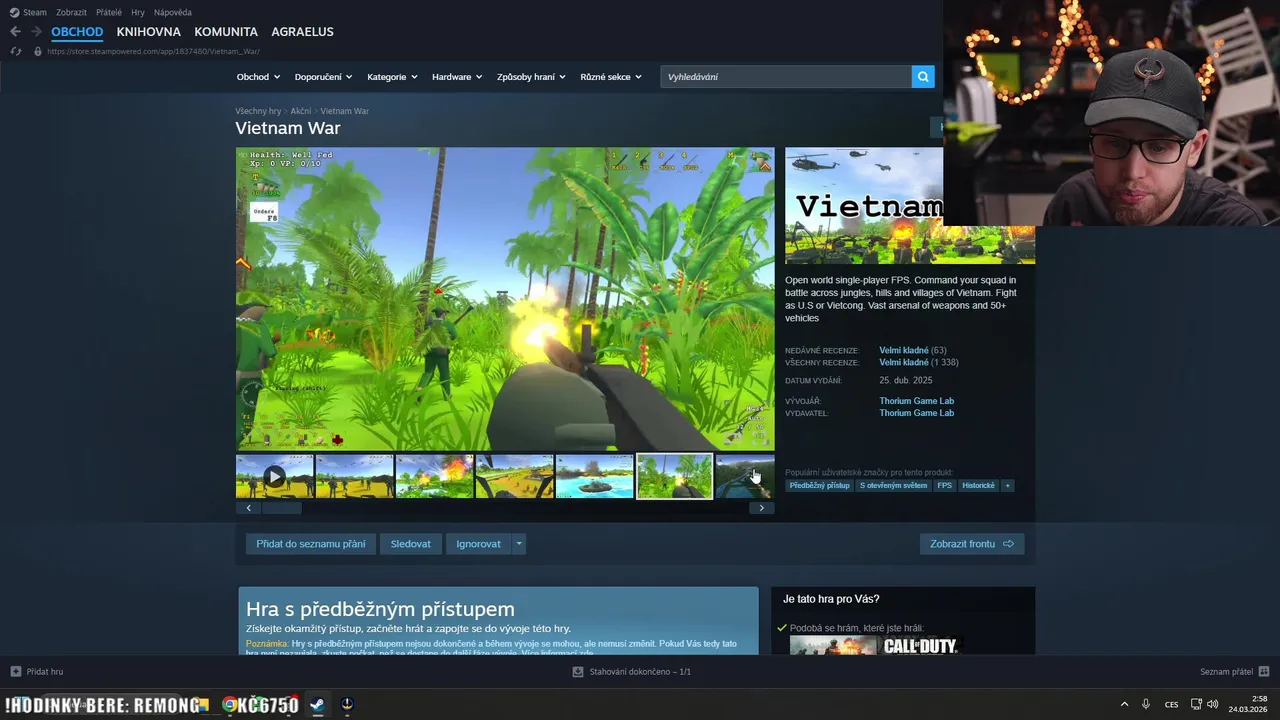Open the downloads icon in bottom bar
The image size is (1280, 720).
[578, 672]
